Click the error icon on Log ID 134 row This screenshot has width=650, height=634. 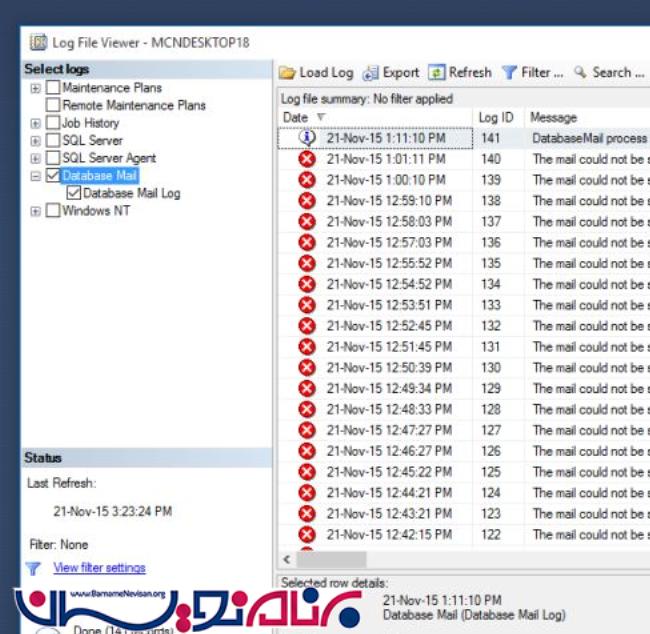click(307, 284)
